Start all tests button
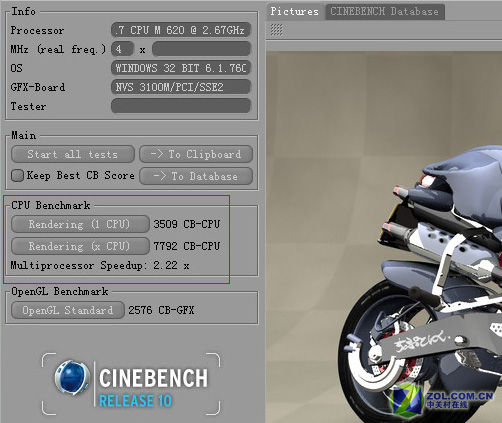 (x=73, y=154)
